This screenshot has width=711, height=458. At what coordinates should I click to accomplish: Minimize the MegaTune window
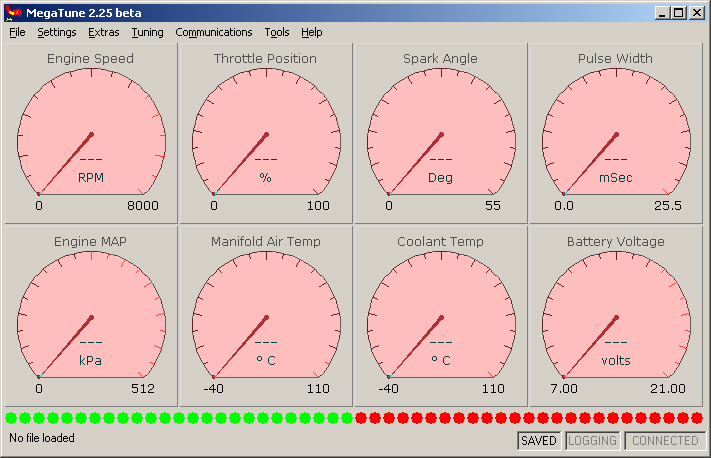point(662,13)
